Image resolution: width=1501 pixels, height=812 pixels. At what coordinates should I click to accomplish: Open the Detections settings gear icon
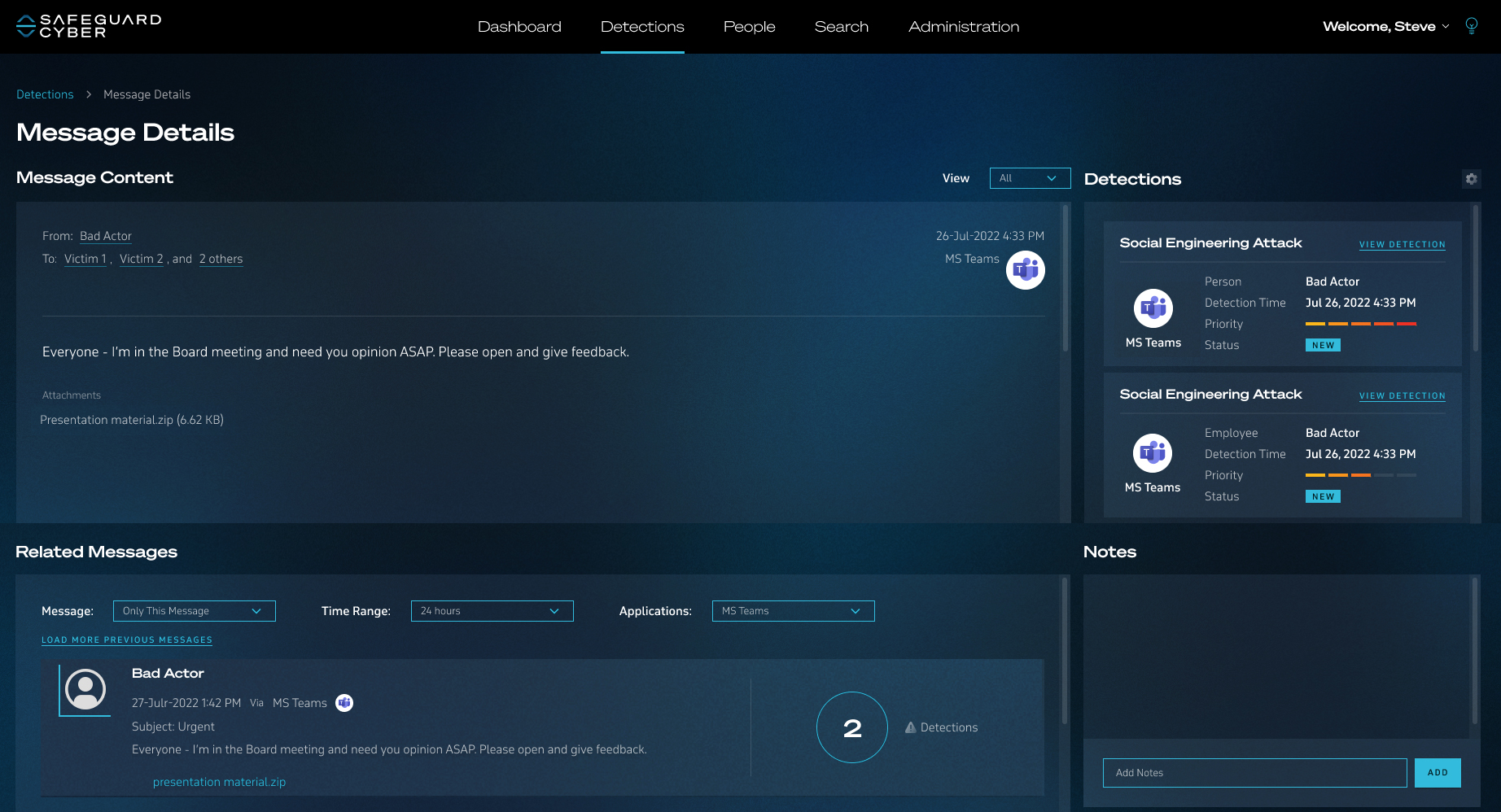tap(1472, 179)
